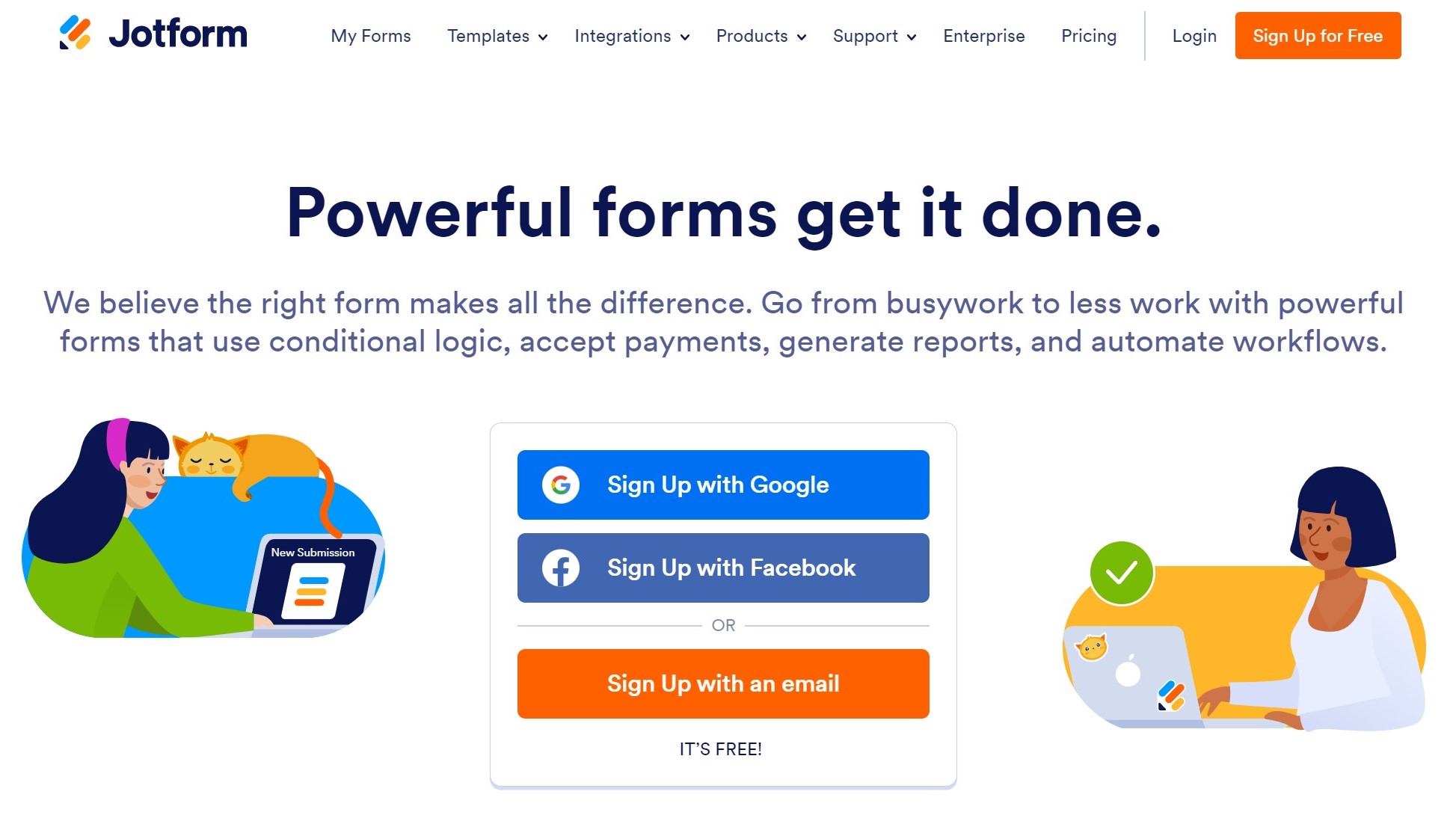
Task: Expand the Products dropdown menu
Action: [x=760, y=36]
